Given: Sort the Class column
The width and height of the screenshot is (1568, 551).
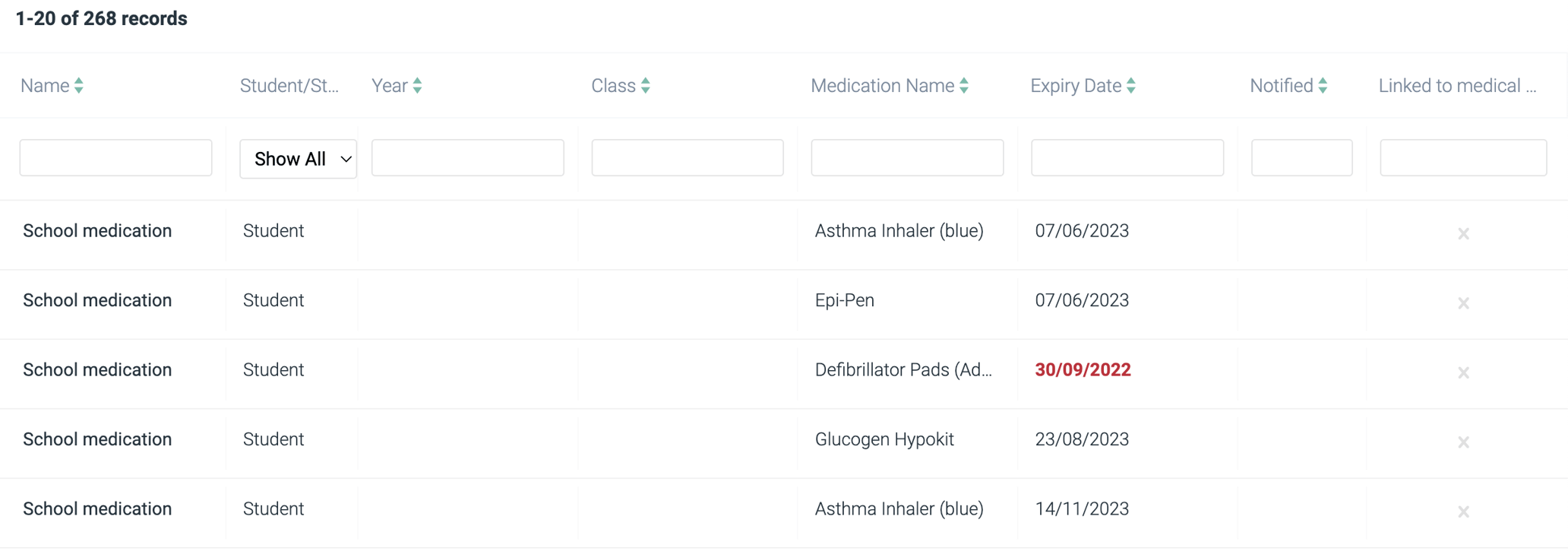Looking at the screenshot, I should tap(644, 85).
